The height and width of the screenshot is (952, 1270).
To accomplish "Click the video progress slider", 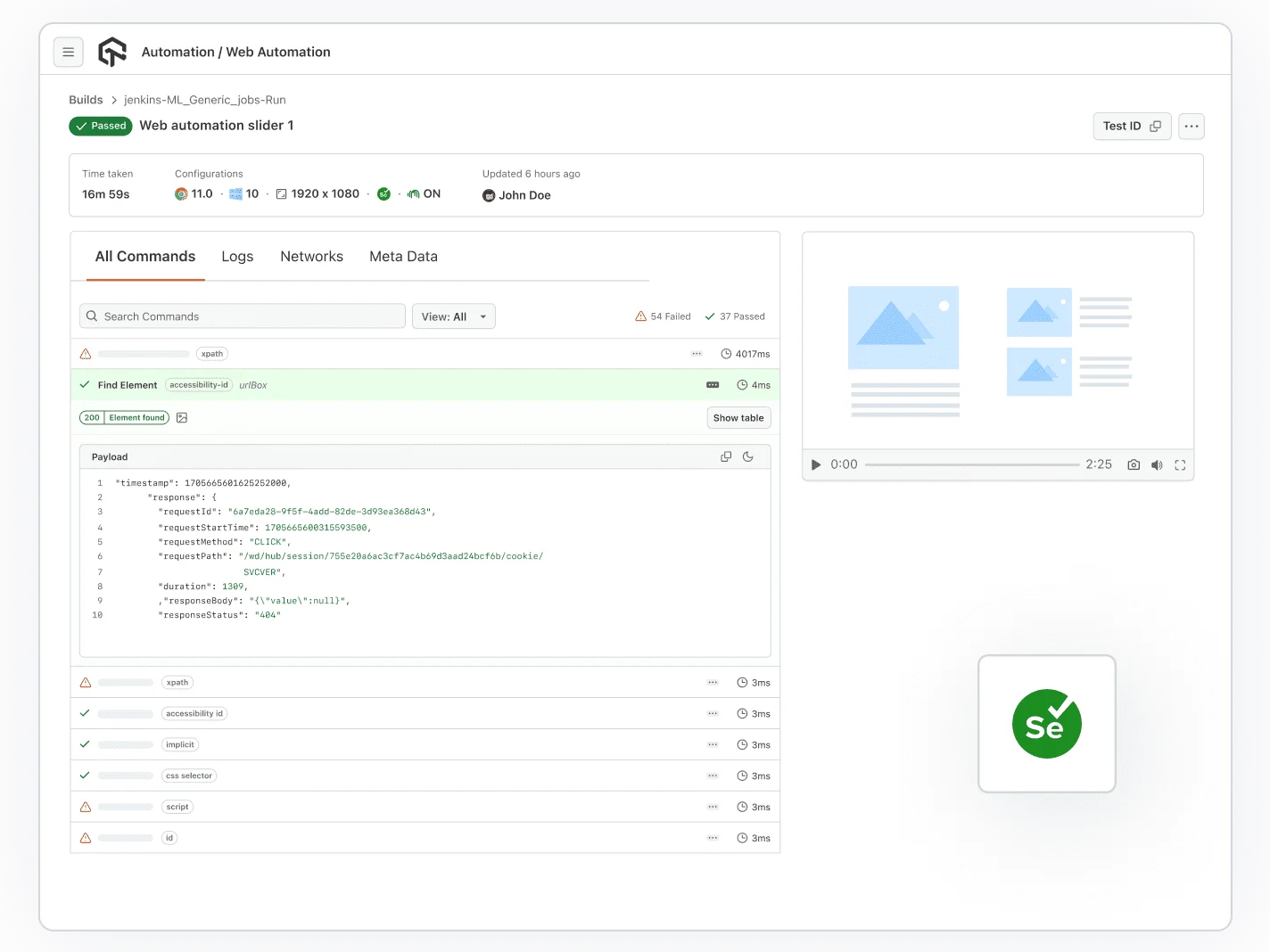I will pos(971,464).
